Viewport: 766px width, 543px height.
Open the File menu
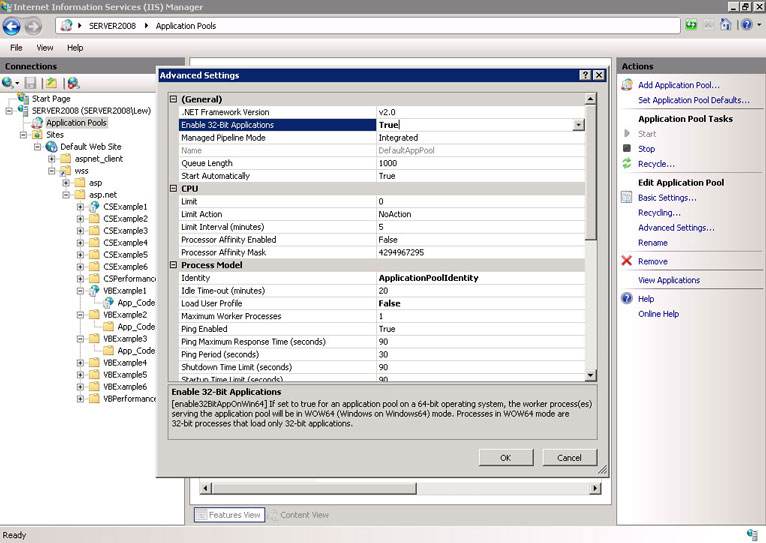[x=16, y=47]
